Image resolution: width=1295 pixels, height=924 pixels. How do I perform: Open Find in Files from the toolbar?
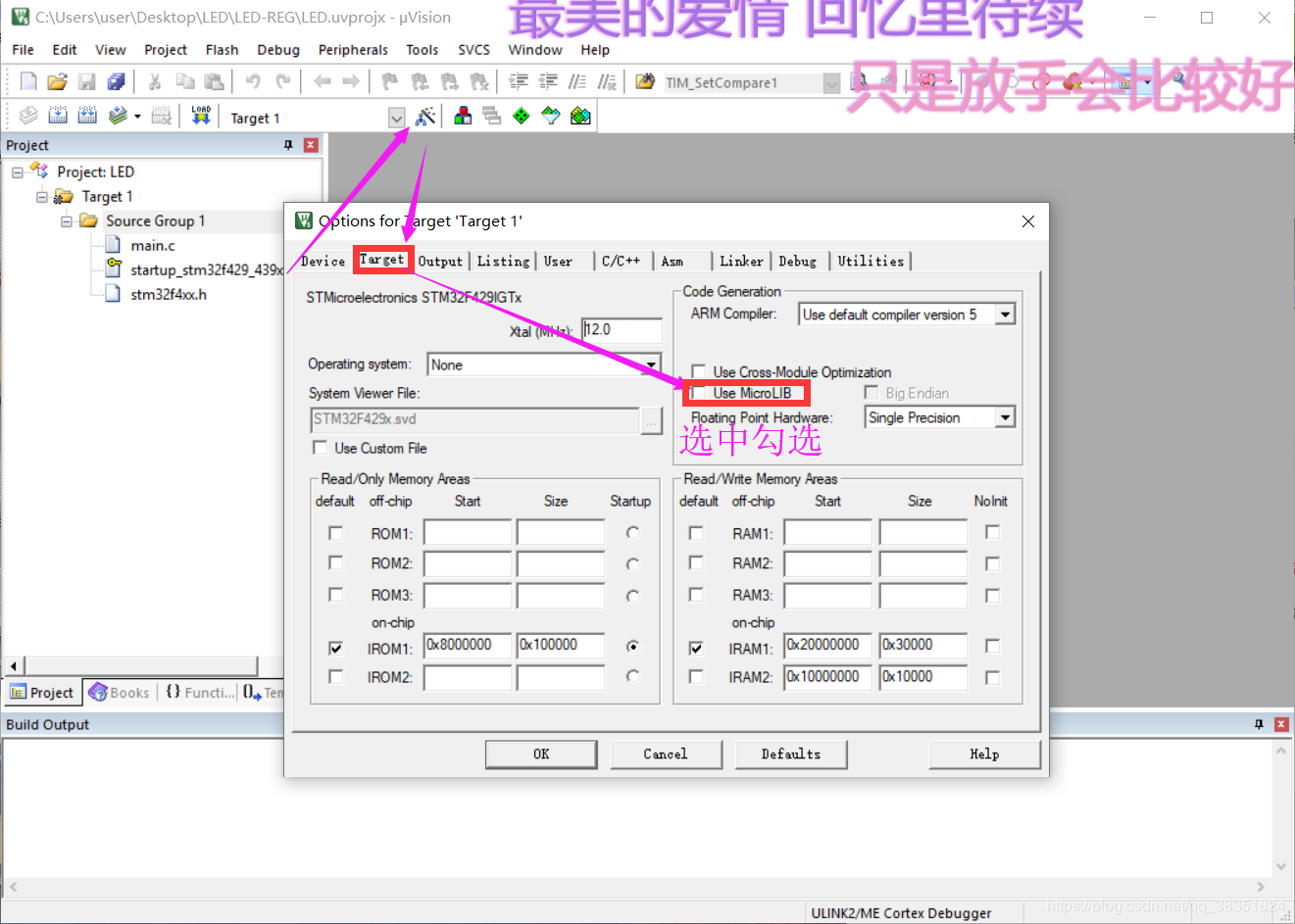pos(645,81)
